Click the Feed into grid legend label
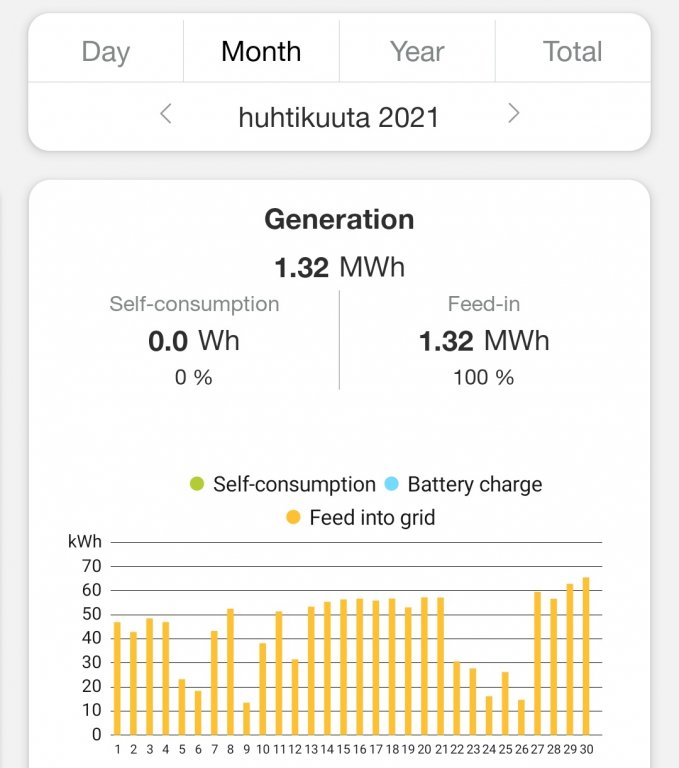Screen dimensions: 679x768 pyautogui.click(x=372, y=518)
